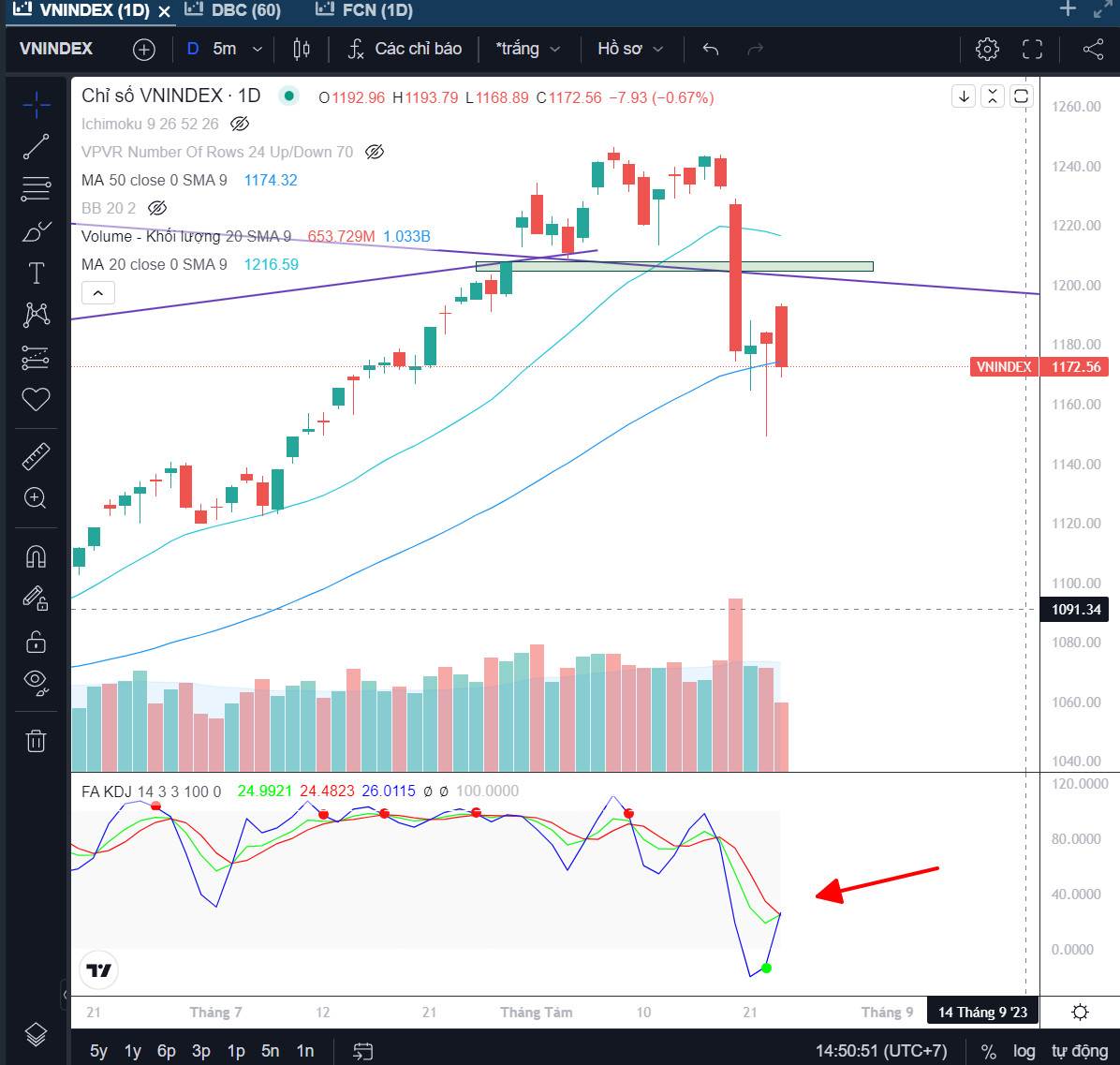
Task: Select the ruler measure tool
Action: tap(36, 456)
